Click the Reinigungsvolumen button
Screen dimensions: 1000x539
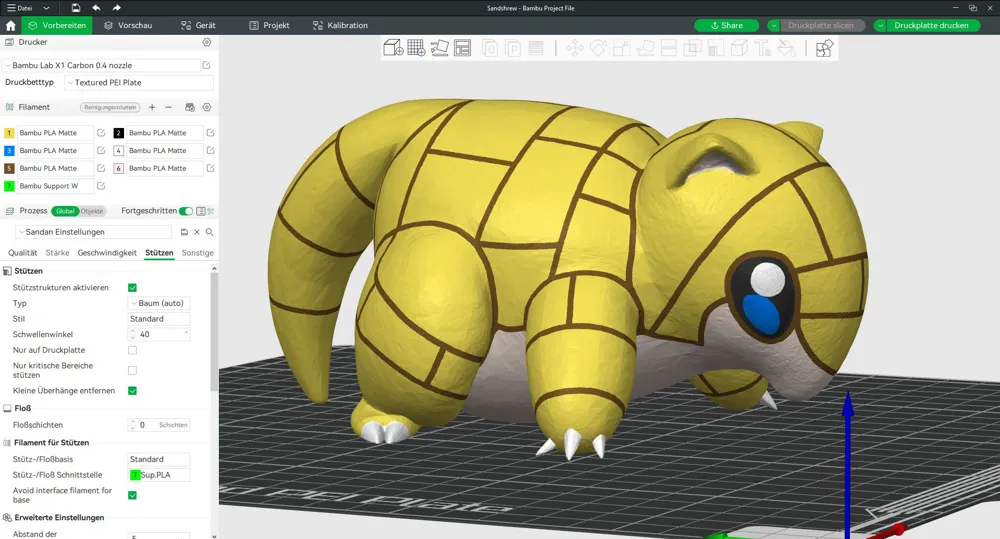click(110, 107)
